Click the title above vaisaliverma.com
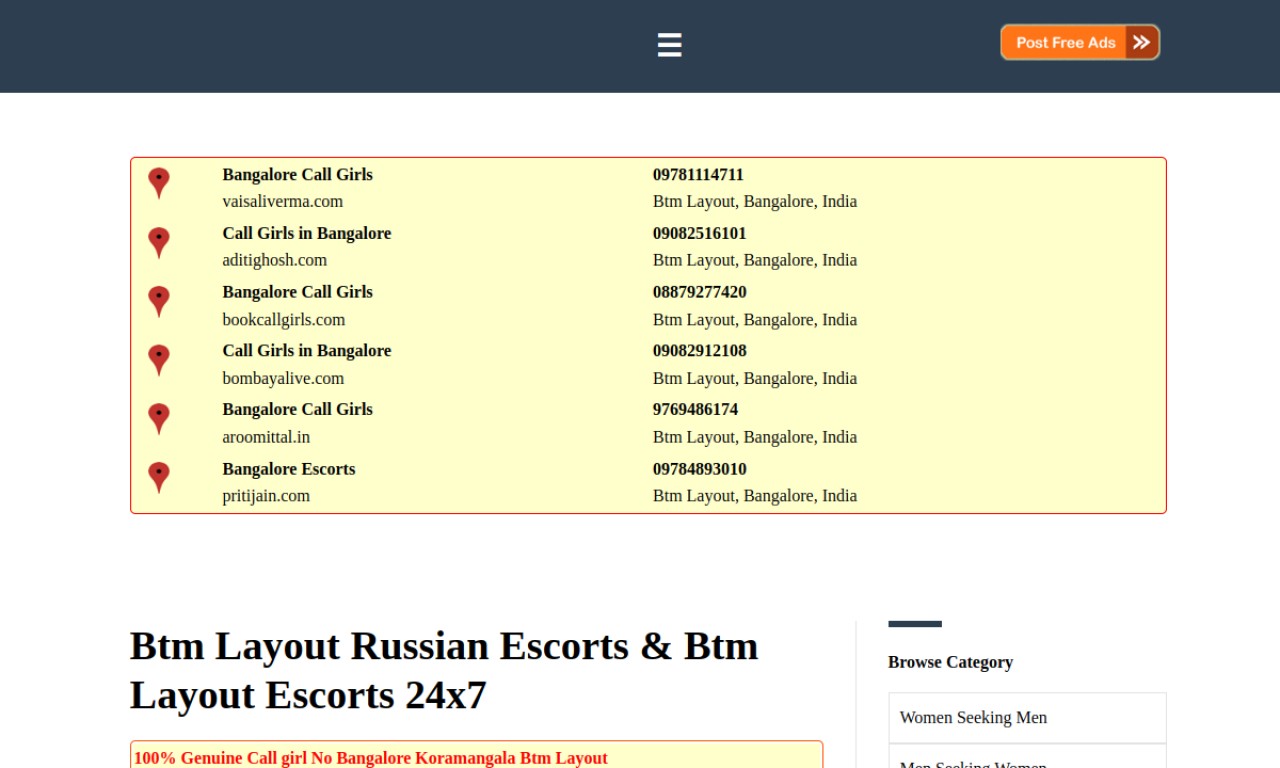The width and height of the screenshot is (1280, 768). coord(297,175)
